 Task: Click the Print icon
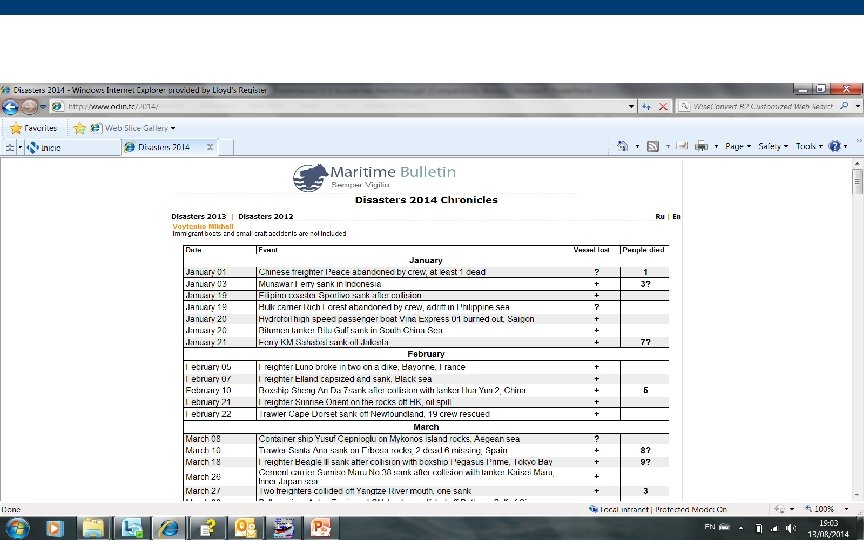(701, 146)
